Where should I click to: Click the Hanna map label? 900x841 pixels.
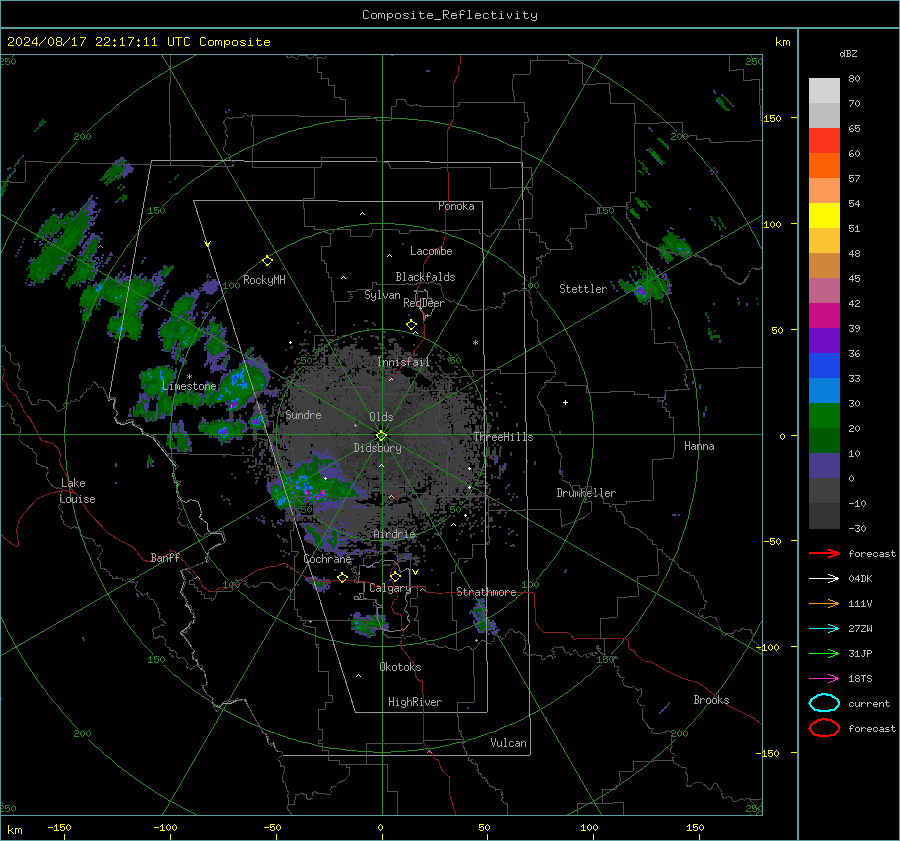coord(699,446)
